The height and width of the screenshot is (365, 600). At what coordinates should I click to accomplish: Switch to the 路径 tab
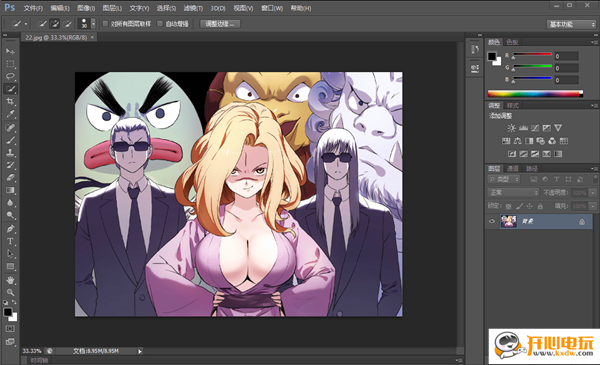point(532,169)
